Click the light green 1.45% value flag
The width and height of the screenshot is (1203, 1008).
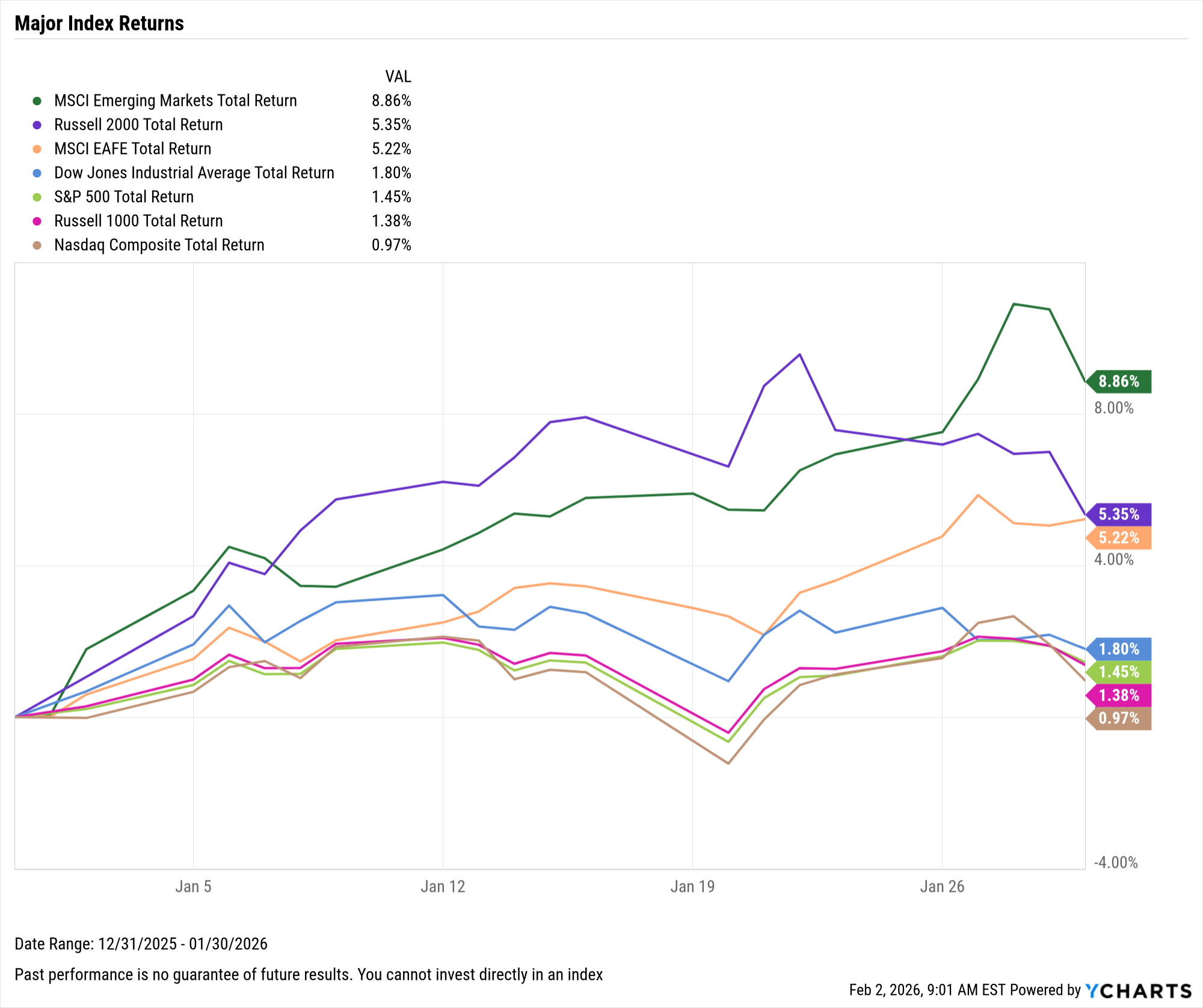click(1119, 672)
